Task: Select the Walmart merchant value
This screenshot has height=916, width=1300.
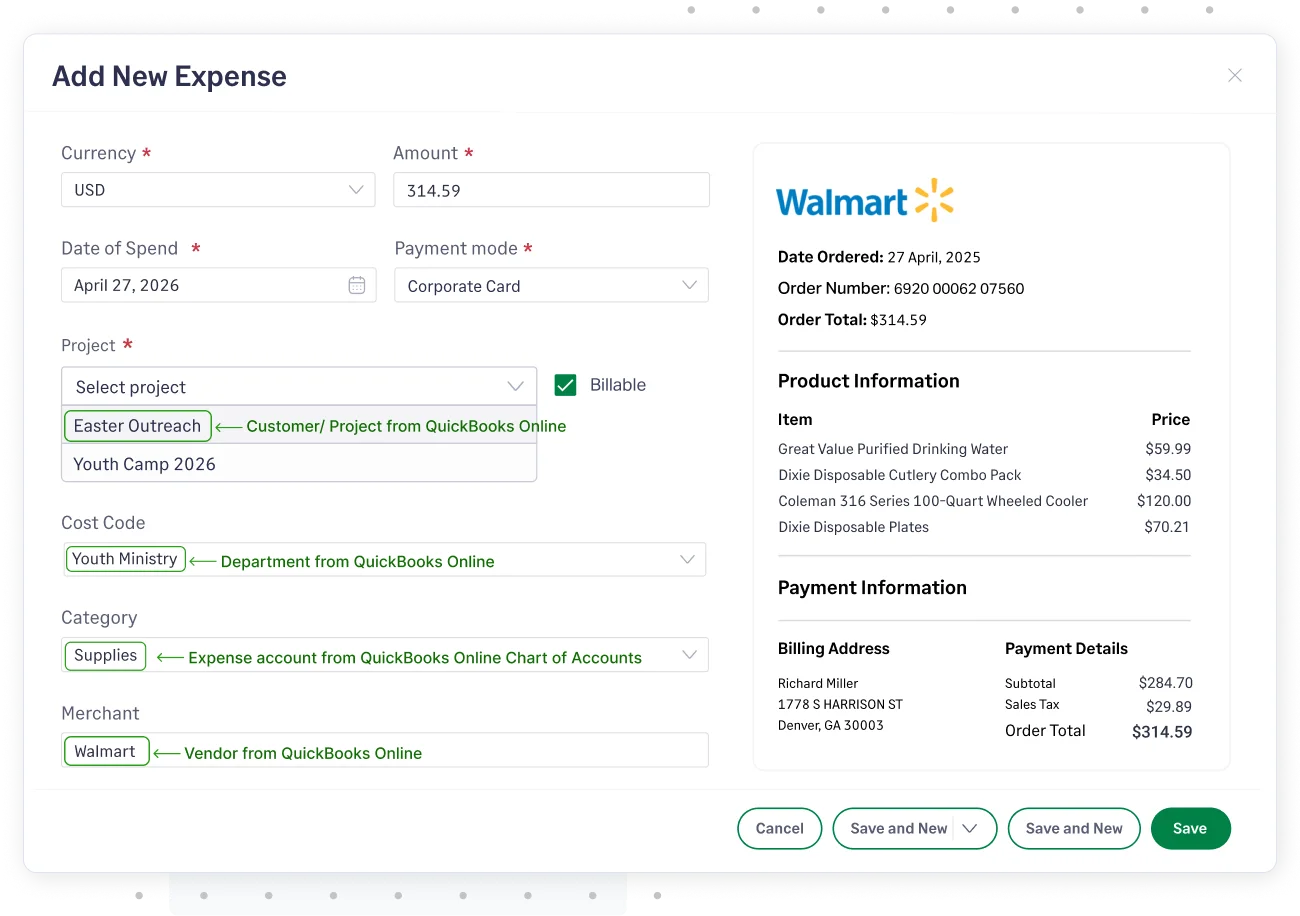Action: coord(106,749)
